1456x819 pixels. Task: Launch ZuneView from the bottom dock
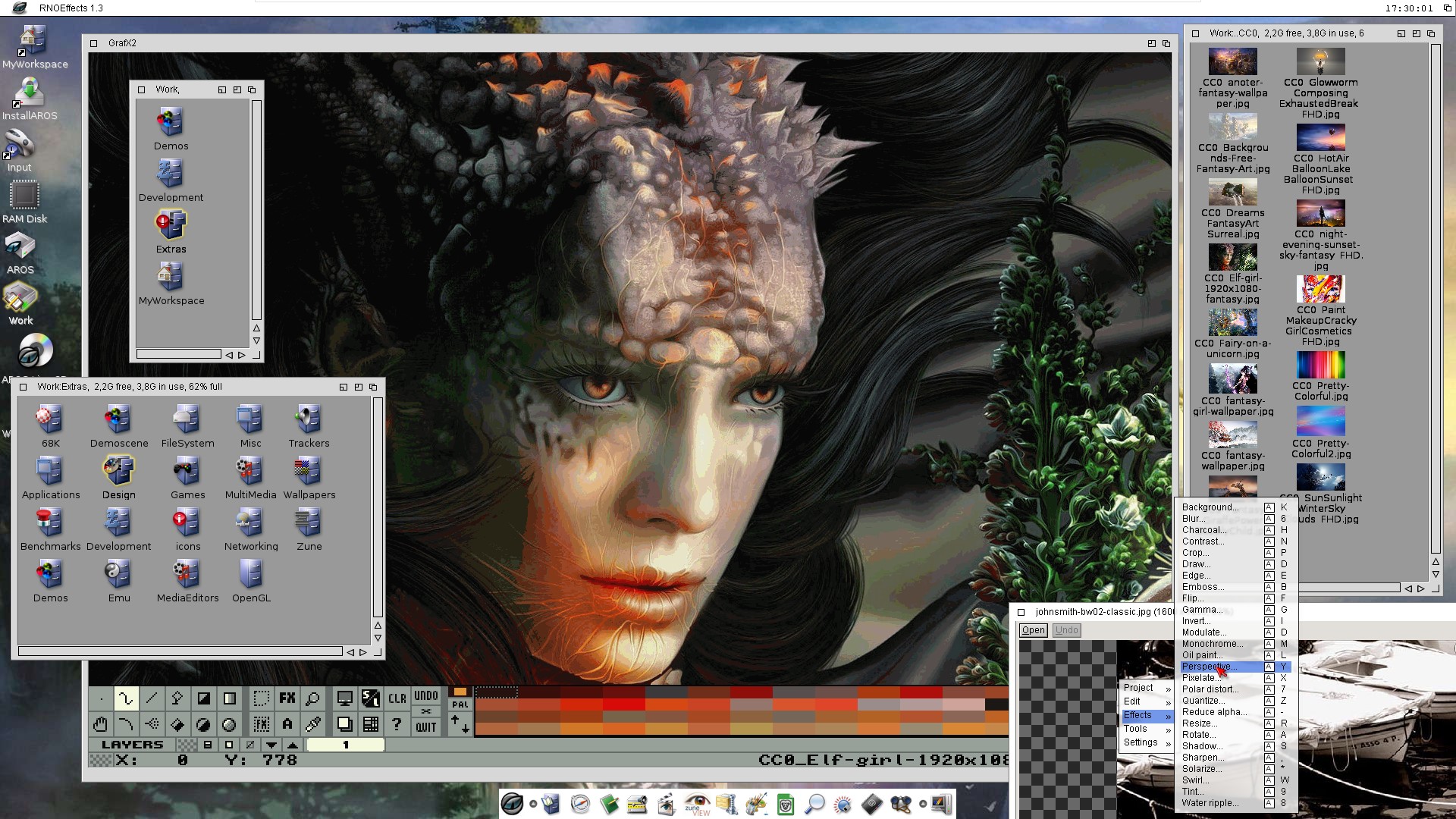point(697,804)
